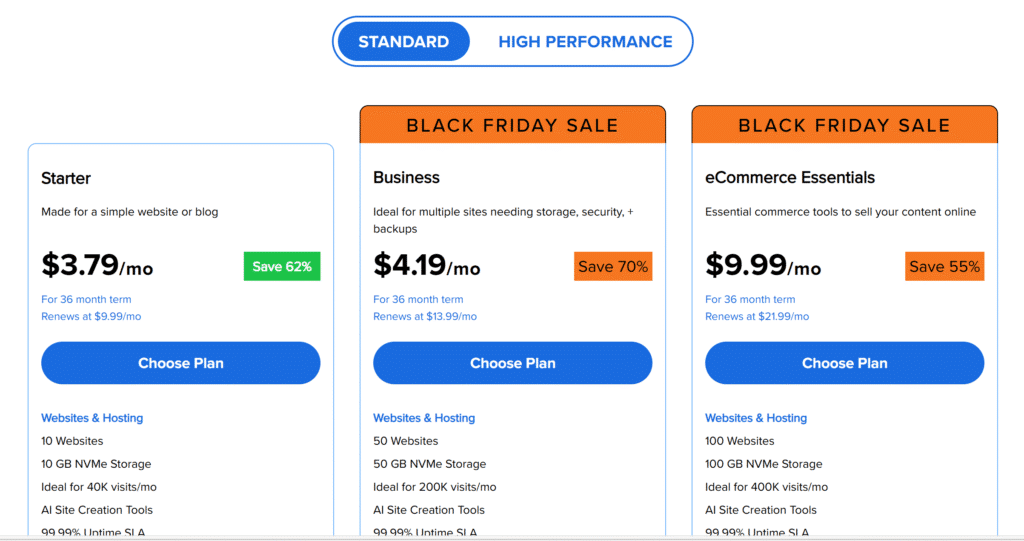Screen dimensions: 1024x541
Task: Click the "Renews at $9.99/mo" Starter text
Action: pos(91,316)
